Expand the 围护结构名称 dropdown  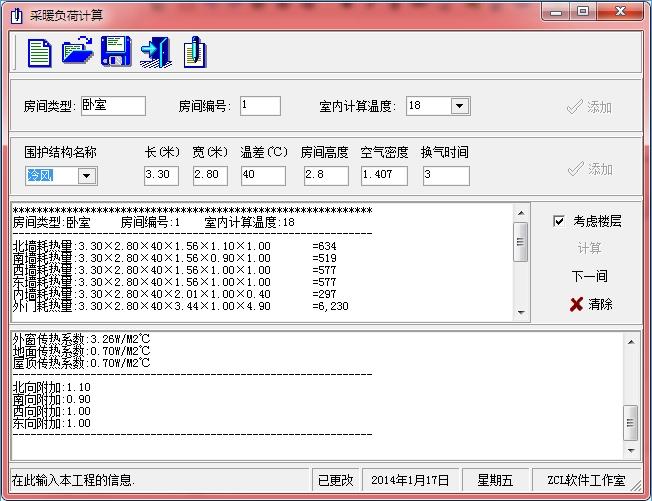tap(86, 176)
